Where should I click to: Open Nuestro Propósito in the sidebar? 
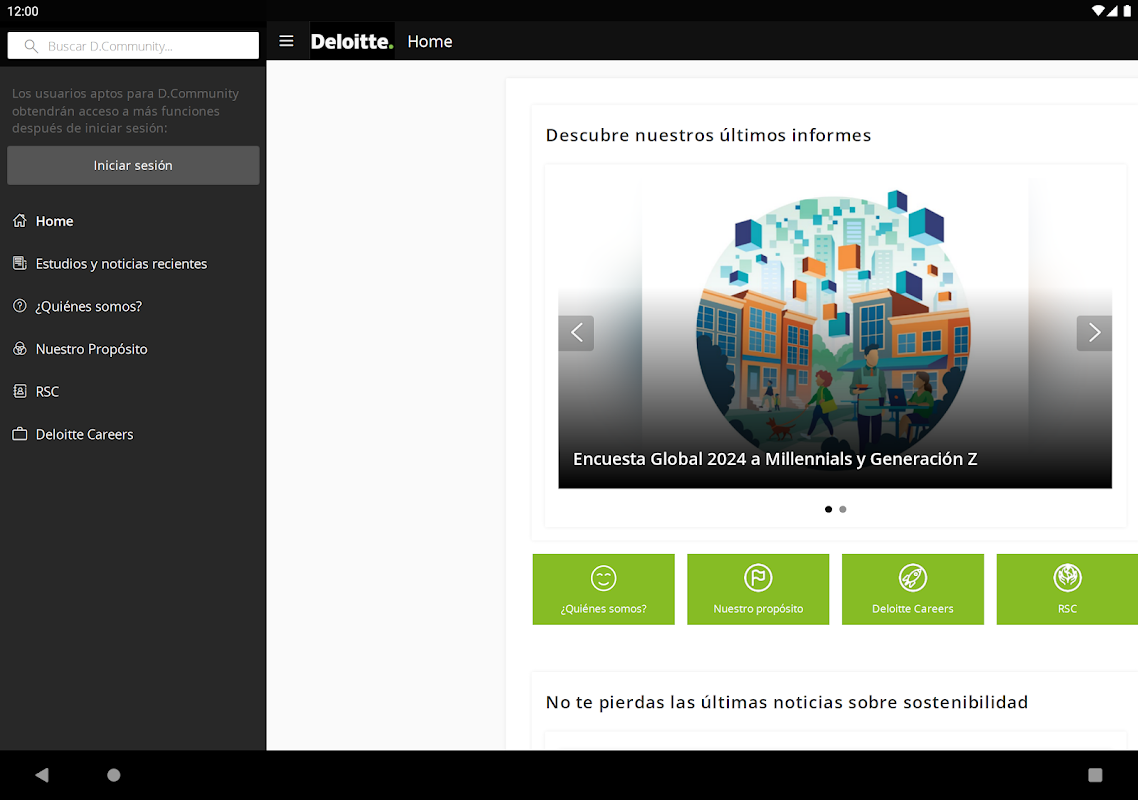coord(133,348)
